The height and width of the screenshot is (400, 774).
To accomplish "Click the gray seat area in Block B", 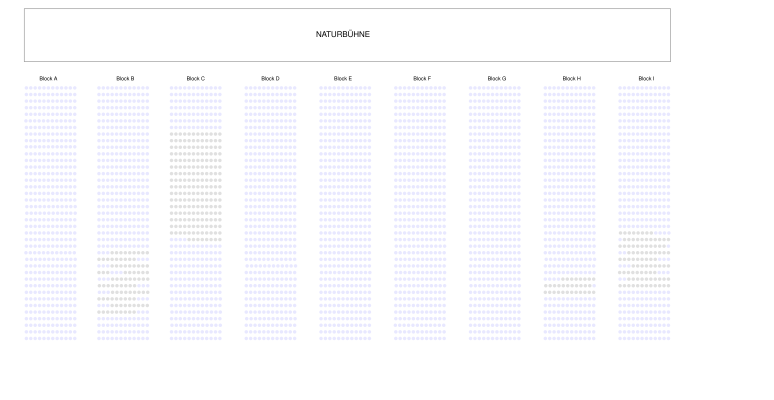I will pyautogui.click(x=122, y=283).
